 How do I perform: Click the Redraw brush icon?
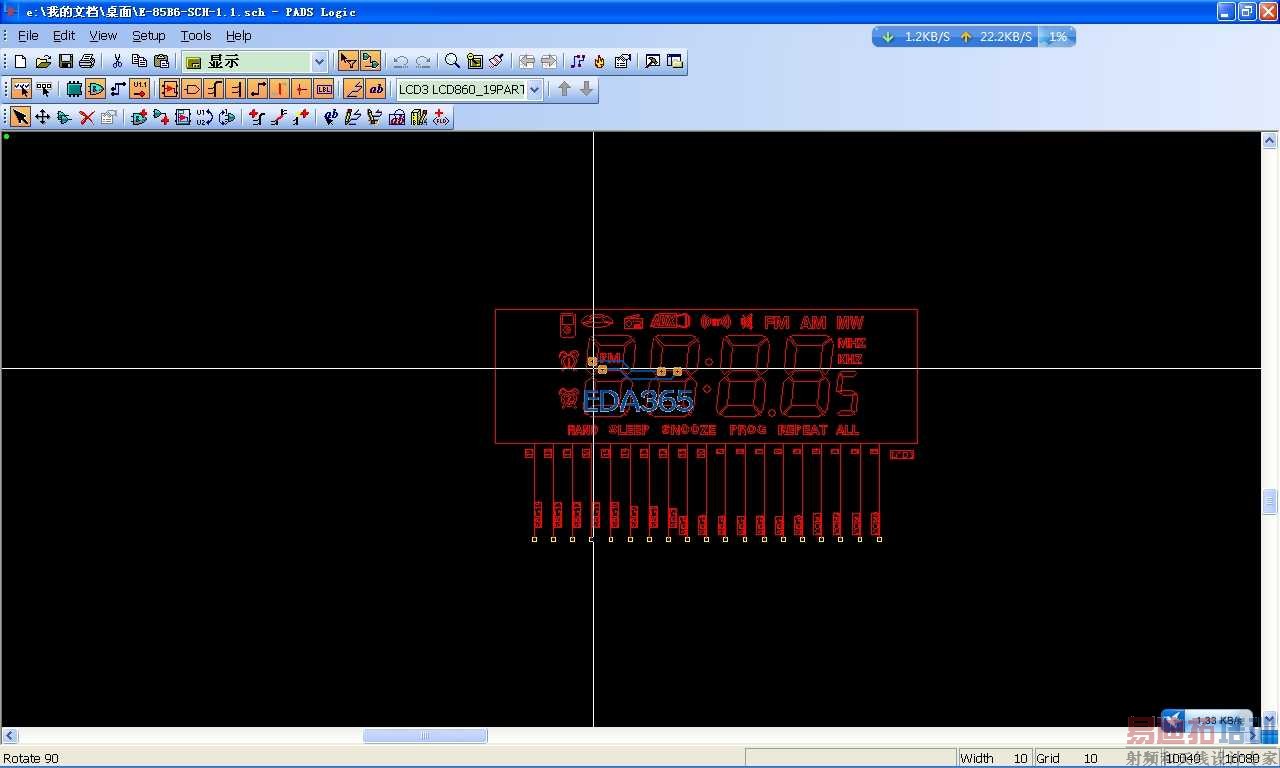click(x=497, y=61)
